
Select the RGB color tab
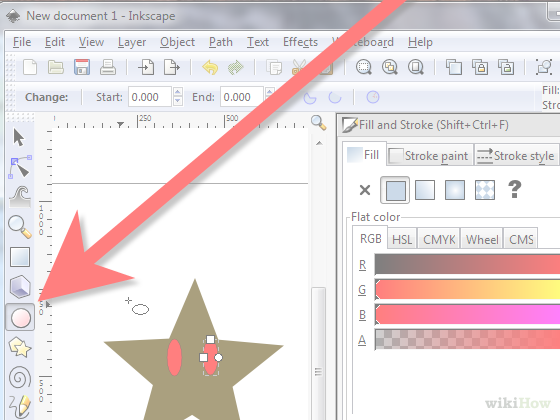(x=370, y=238)
